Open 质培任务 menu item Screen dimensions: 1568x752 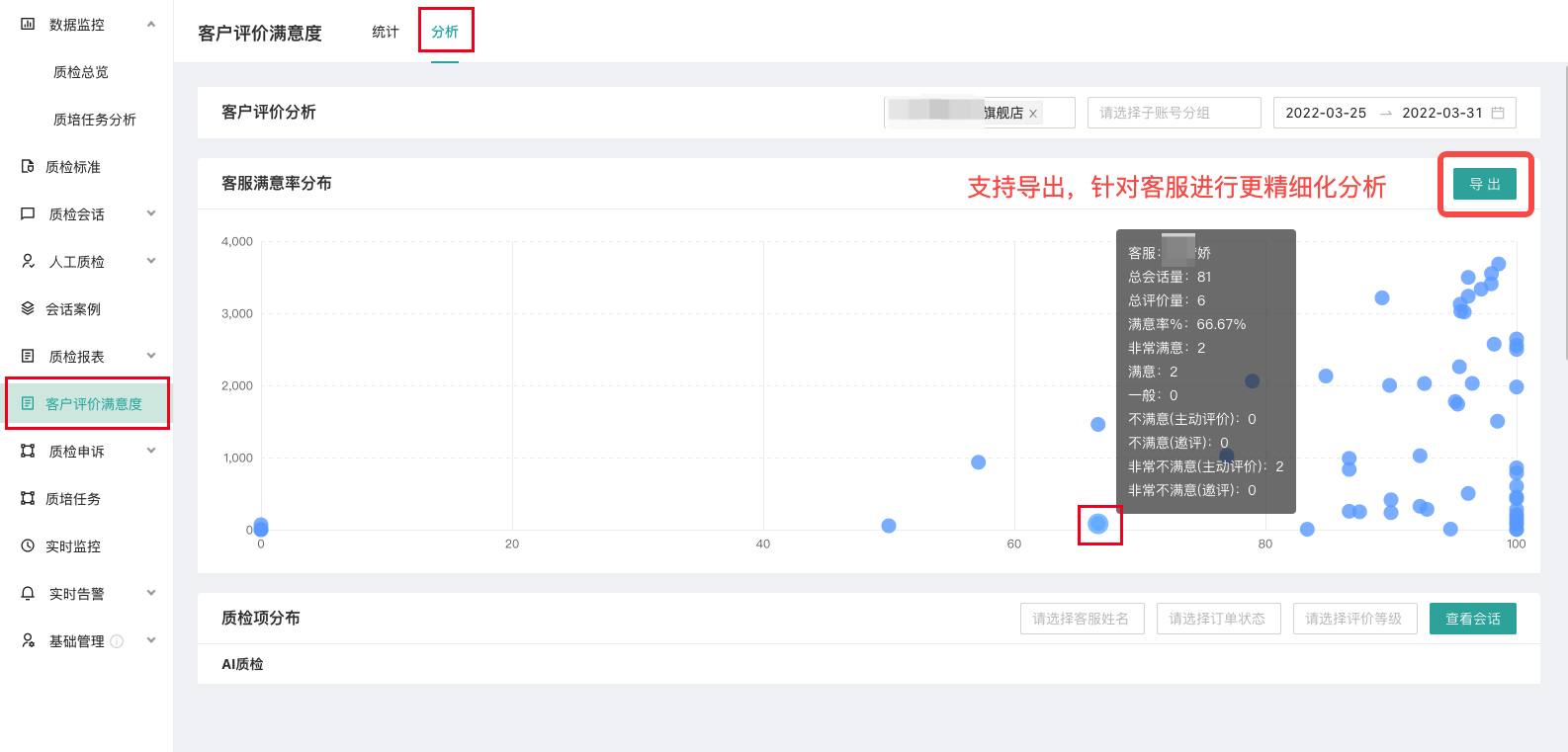pyautogui.click(x=73, y=499)
